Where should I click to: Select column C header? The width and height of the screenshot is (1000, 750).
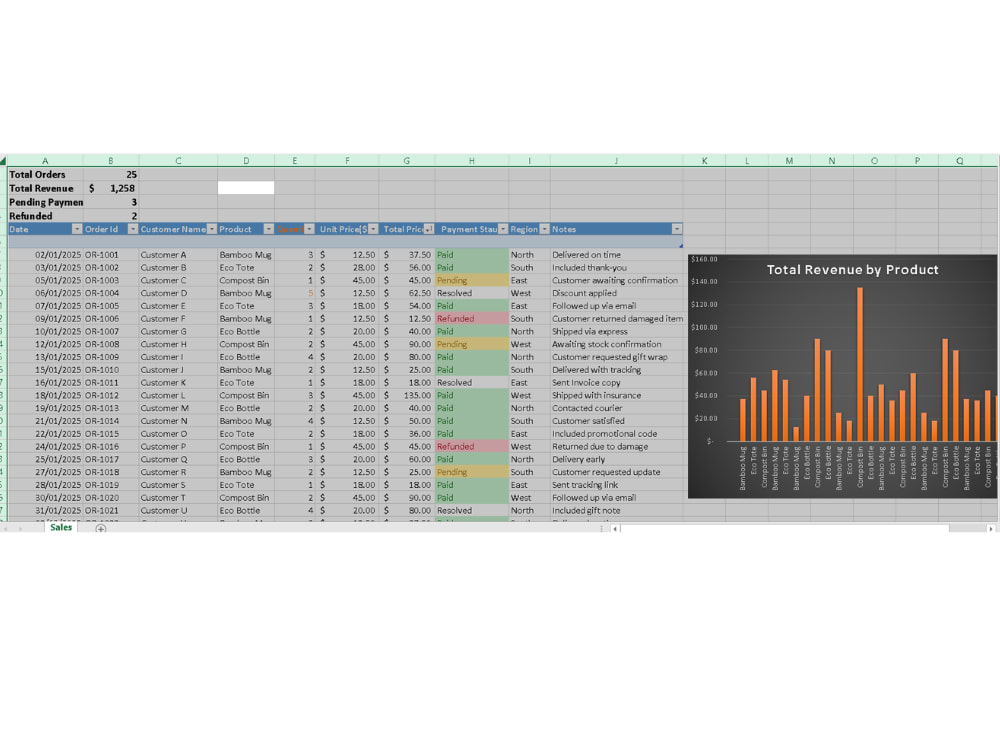(x=178, y=161)
